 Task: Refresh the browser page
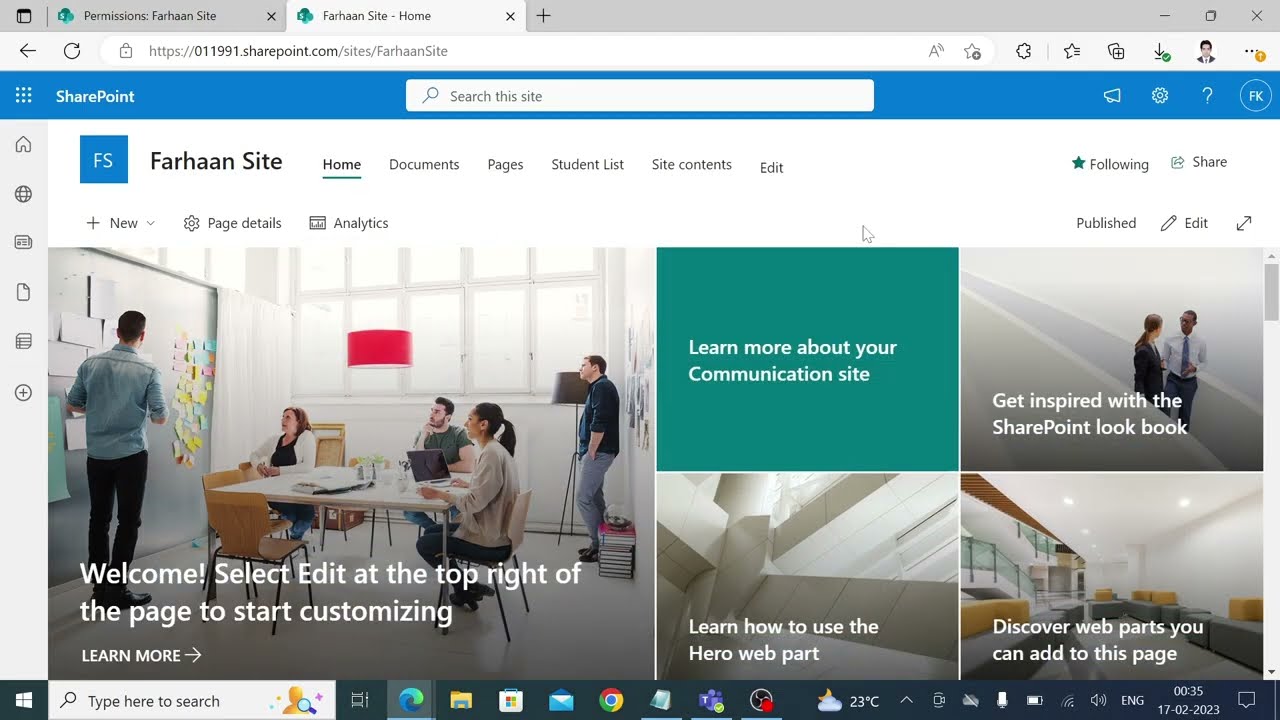pyautogui.click(x=72, y=51)
